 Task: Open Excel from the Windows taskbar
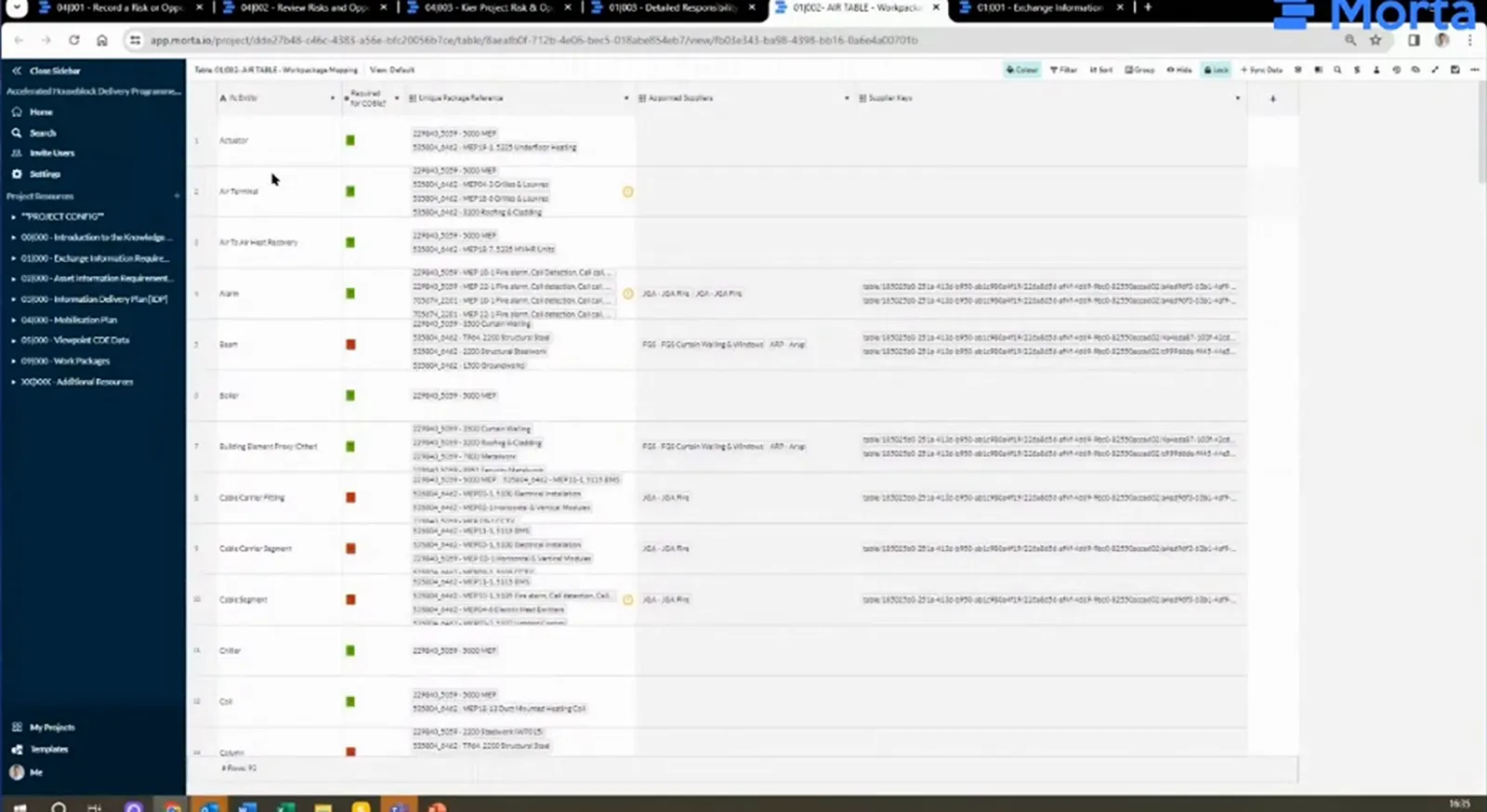pyautogui.click(x=284, y=805)
